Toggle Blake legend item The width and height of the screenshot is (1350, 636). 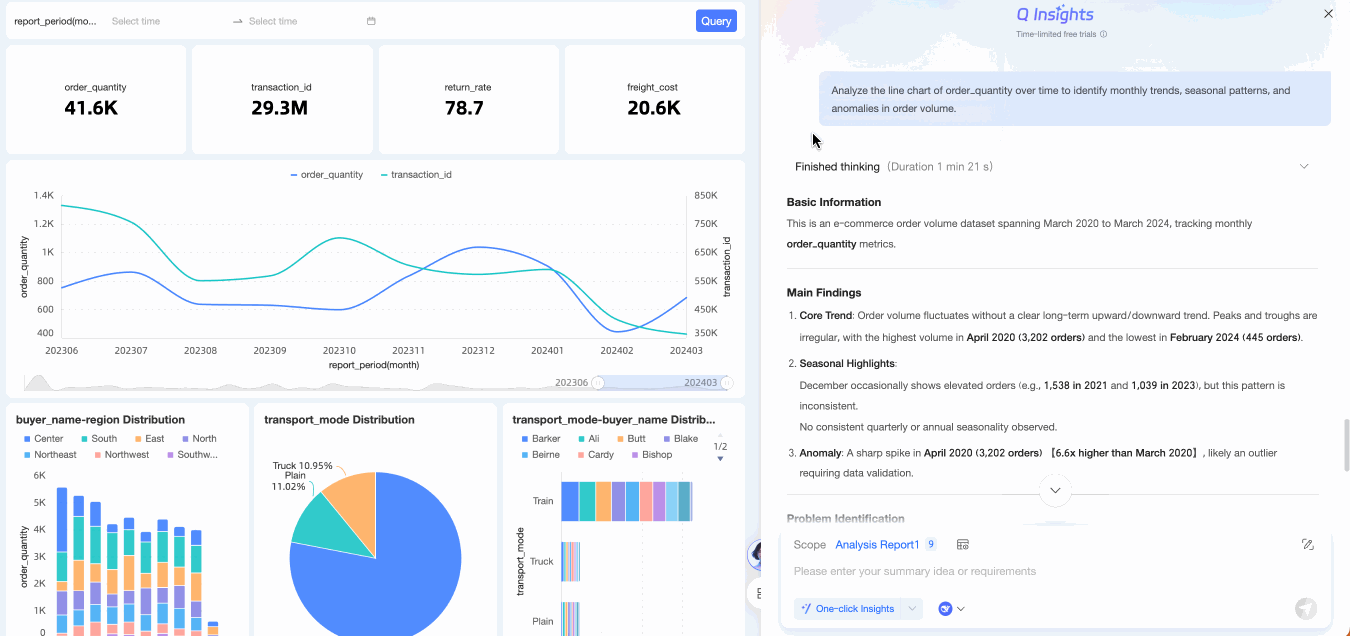click(x=679, y=439)
